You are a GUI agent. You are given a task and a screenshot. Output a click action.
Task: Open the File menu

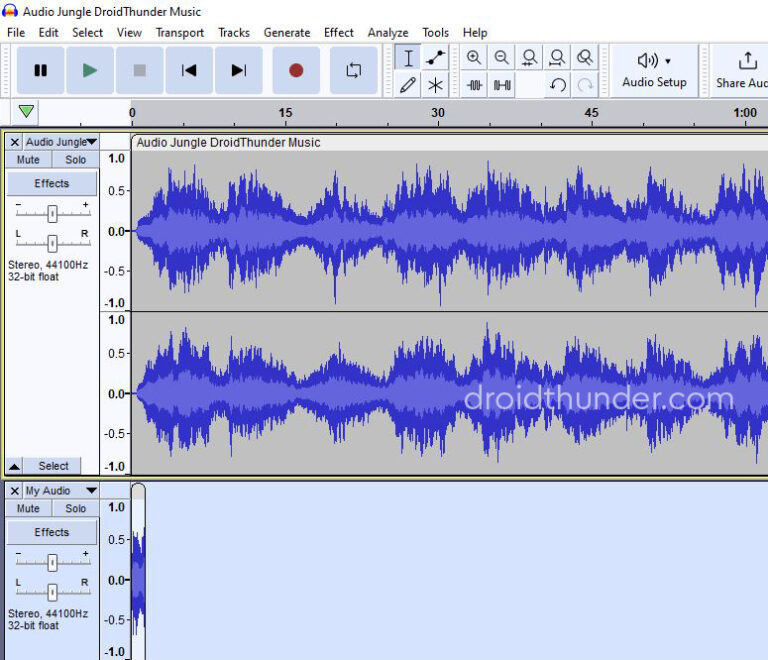tap(16, 33)
